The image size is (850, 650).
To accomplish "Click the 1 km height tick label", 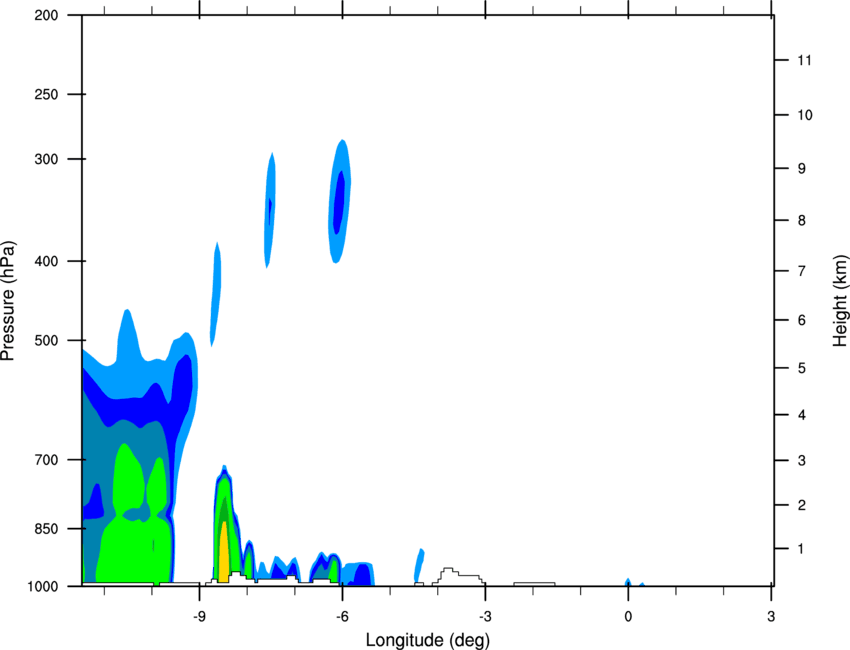I will [801, 549].
